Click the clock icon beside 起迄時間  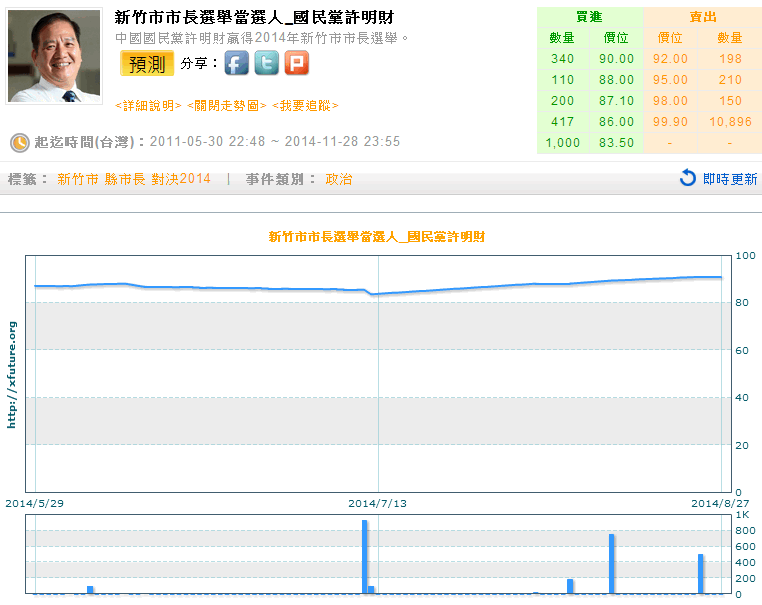[x=20, y=143]
